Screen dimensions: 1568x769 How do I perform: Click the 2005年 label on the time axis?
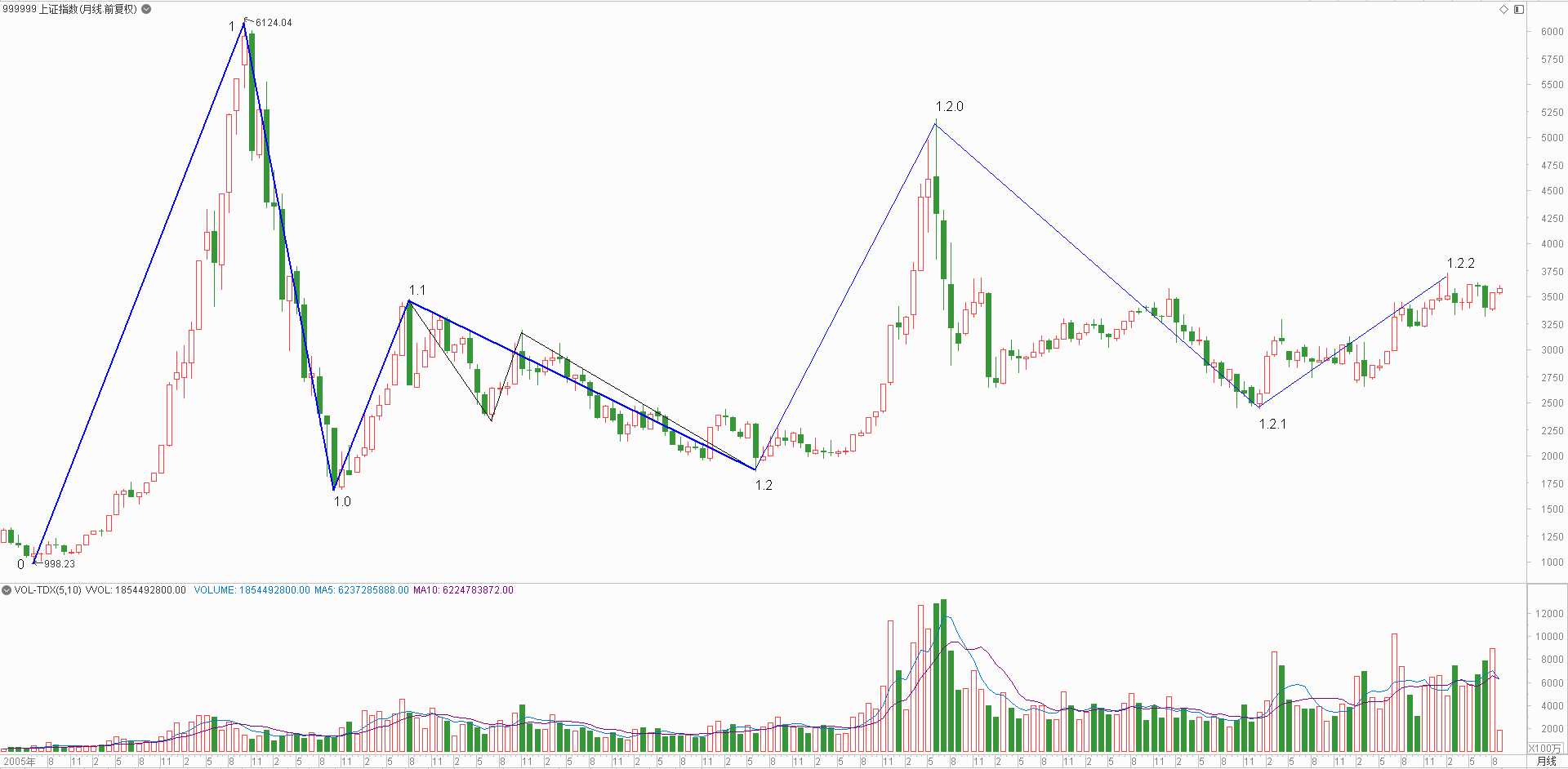click(20, 762)
